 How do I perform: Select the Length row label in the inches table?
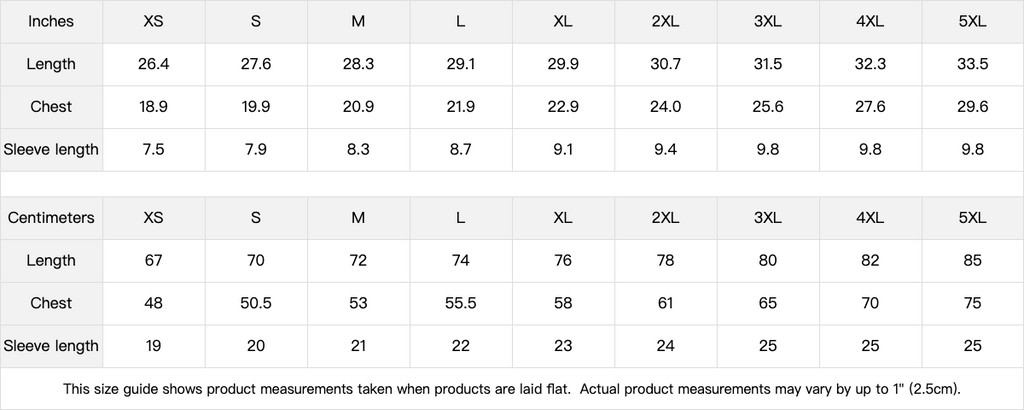coord(51,64)
